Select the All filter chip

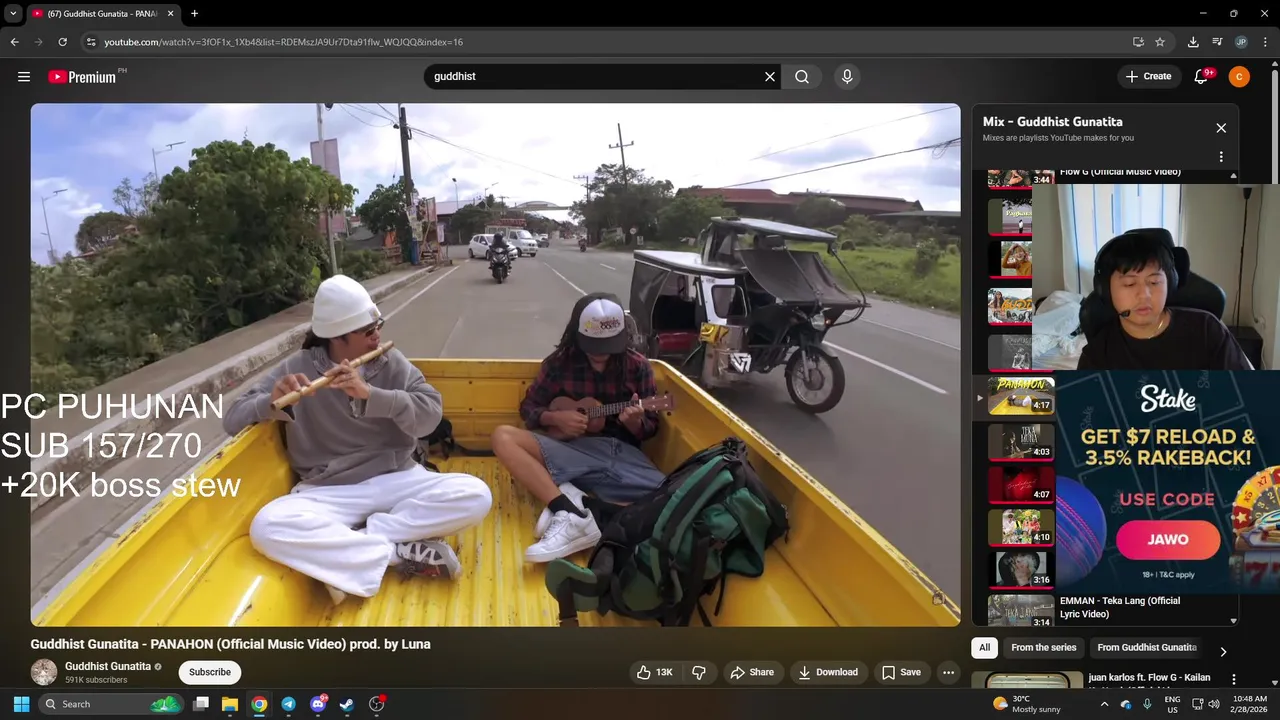pyautogui.click(x=984, y=647)
